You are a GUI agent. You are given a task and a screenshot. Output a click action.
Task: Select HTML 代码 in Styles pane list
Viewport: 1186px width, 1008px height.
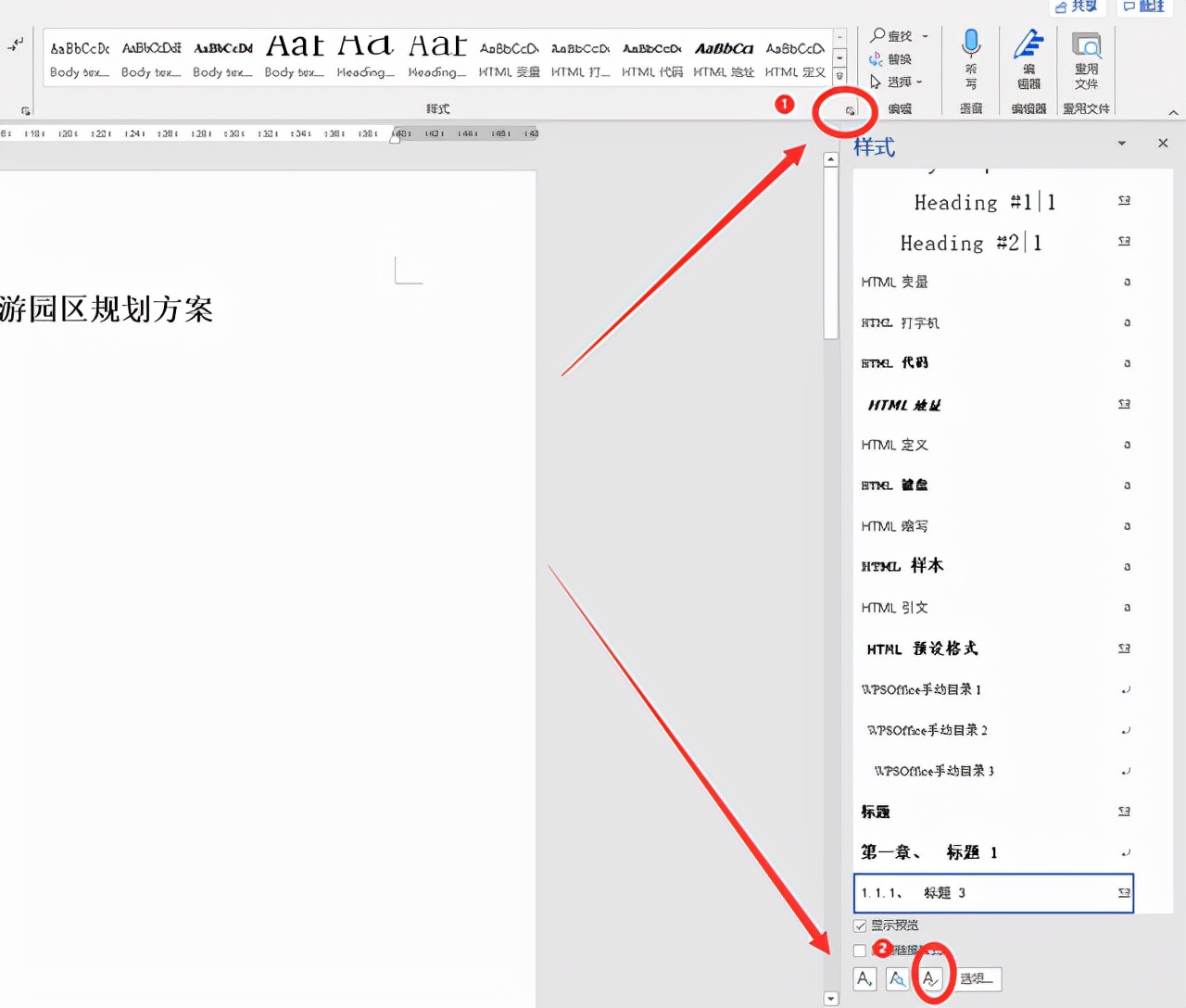993,363
